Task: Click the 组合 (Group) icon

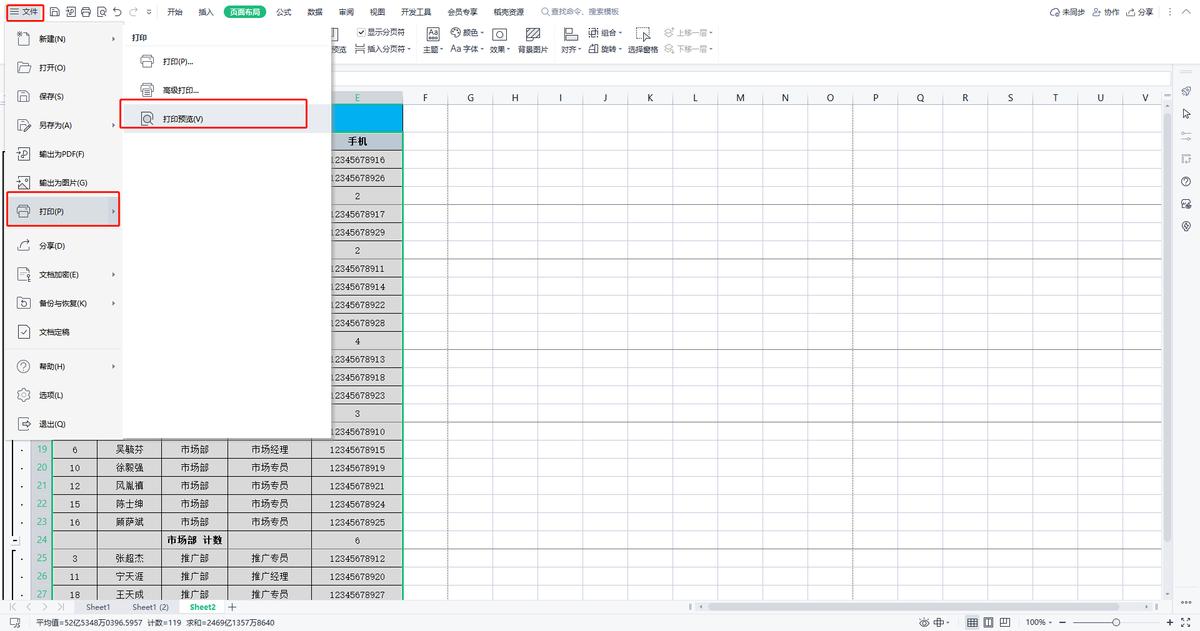Action: coord(608,33)
